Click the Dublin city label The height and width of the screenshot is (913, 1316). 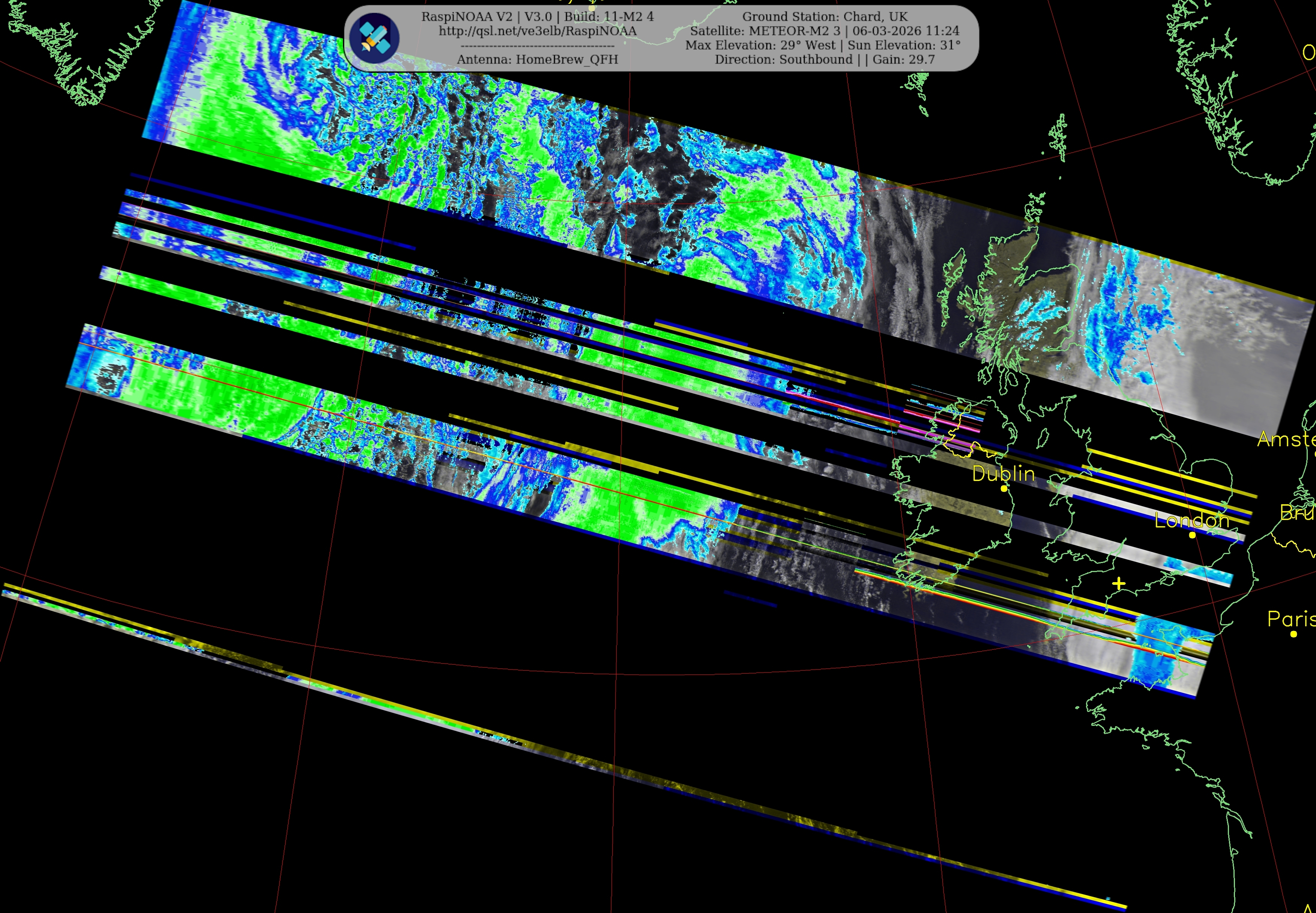tap(1003, 474)
